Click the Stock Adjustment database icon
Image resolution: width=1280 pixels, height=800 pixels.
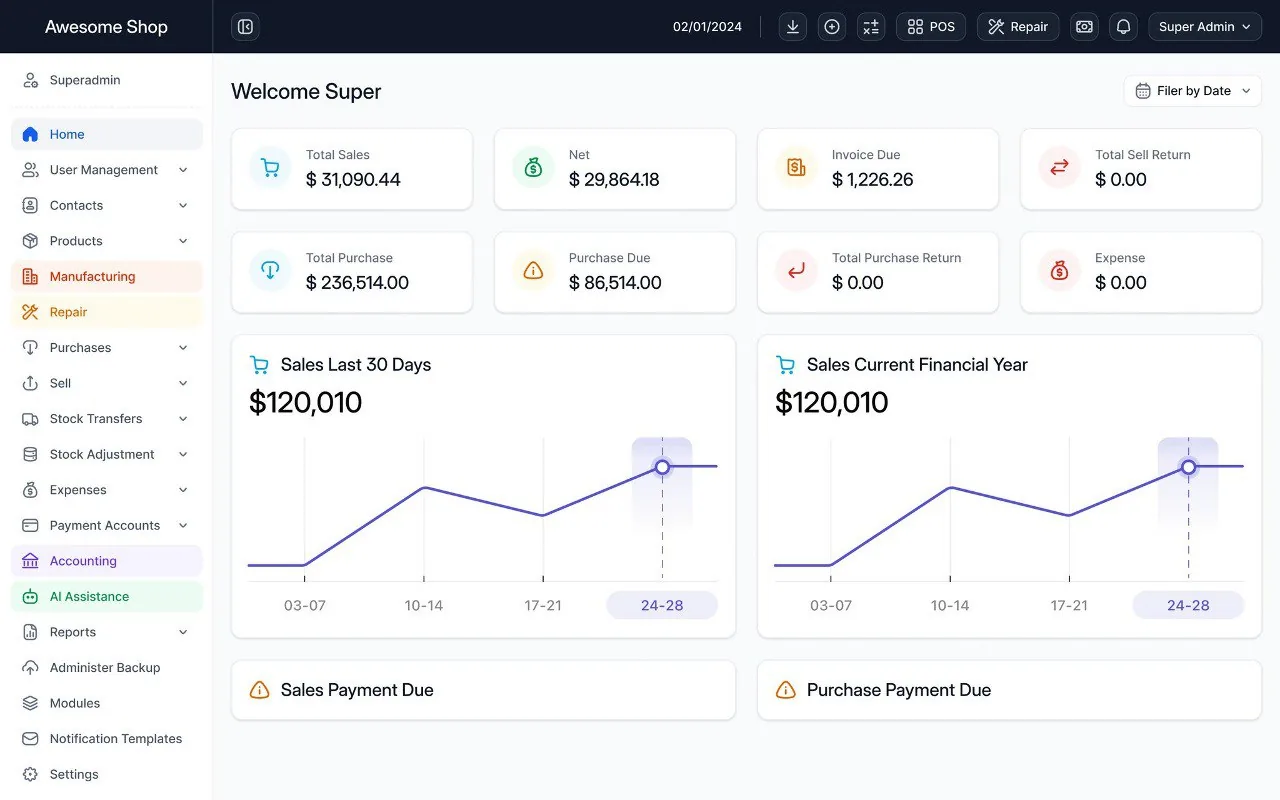(30, 455)
